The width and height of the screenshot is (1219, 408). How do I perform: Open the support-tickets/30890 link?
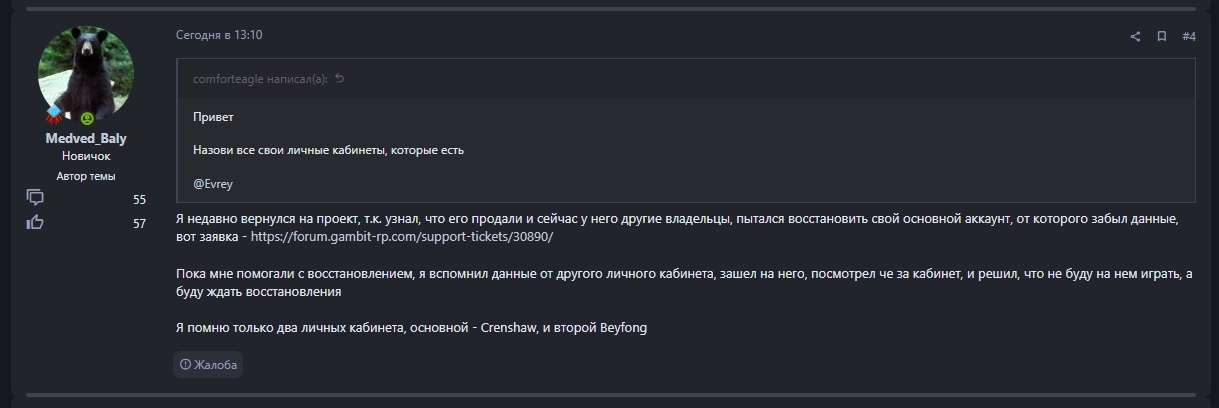click(401, 237)
